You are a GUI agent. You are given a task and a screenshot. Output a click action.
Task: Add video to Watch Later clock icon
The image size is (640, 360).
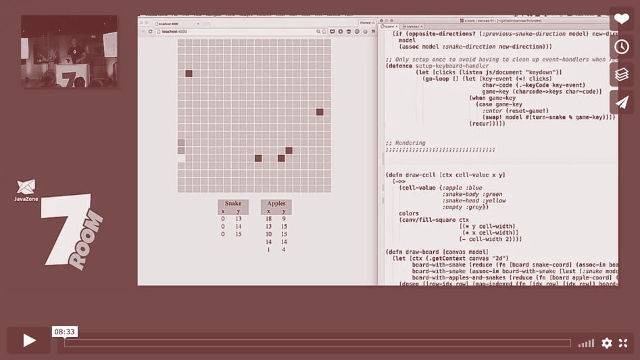[x=621, y=47]
